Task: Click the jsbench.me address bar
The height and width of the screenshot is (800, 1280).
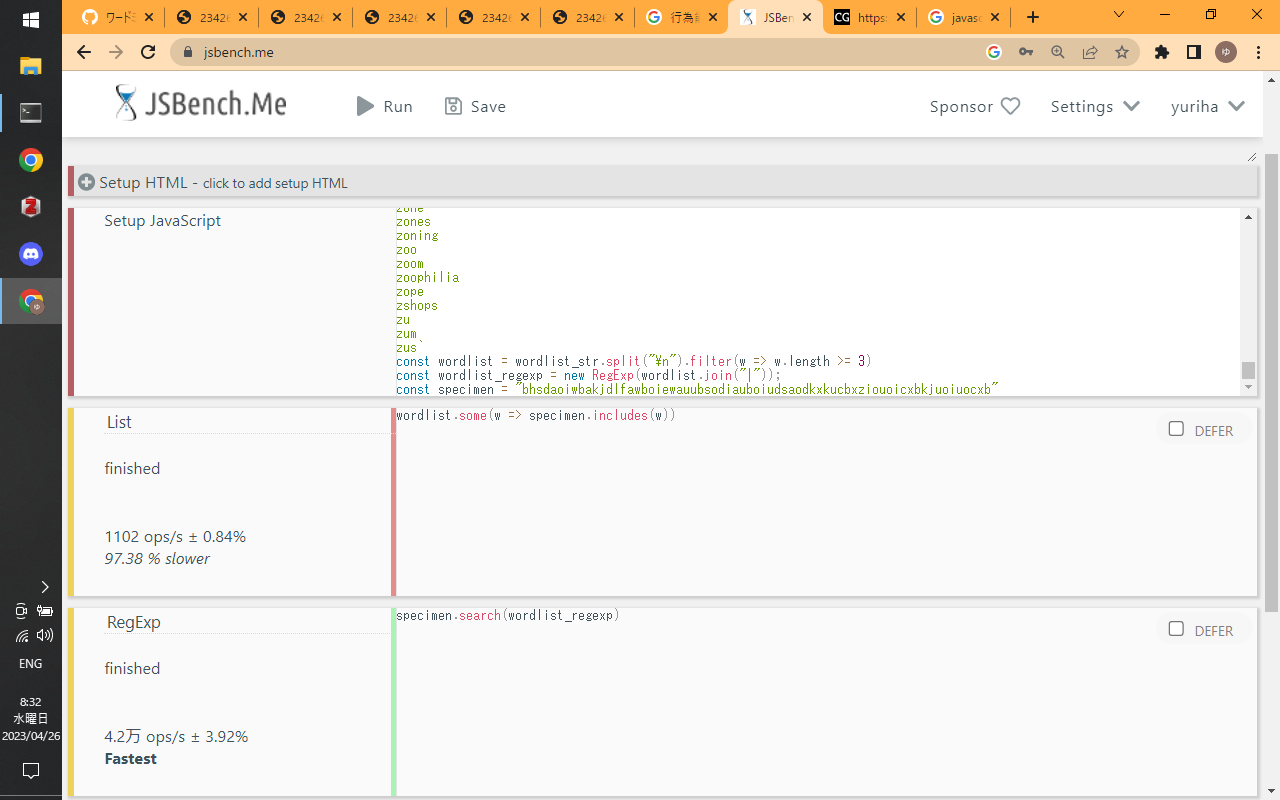Action: point(240,51)
